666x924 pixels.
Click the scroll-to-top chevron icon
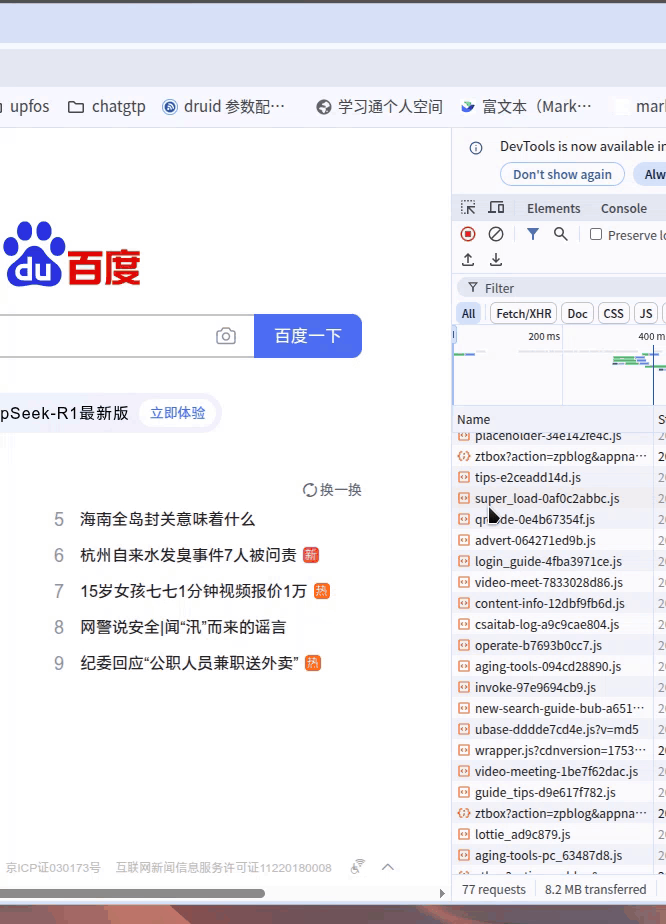pos(388,867)
